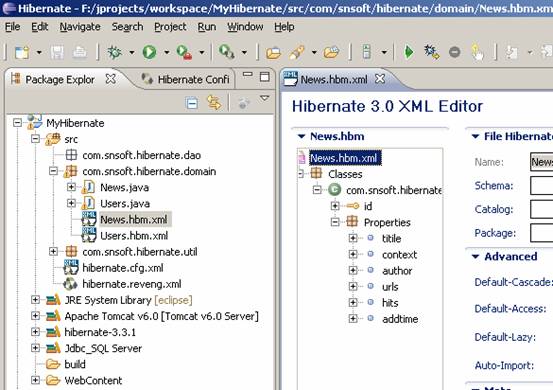
Task: Open the Navigate menu
Action: click(x=80, y=27)
